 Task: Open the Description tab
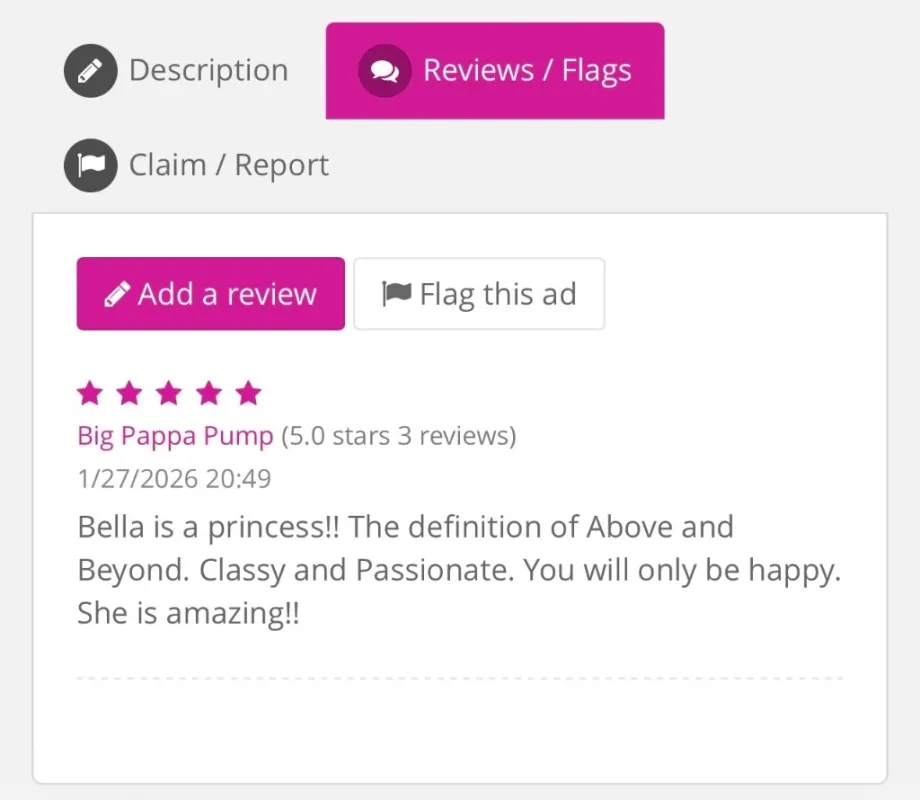pos(208,71)
